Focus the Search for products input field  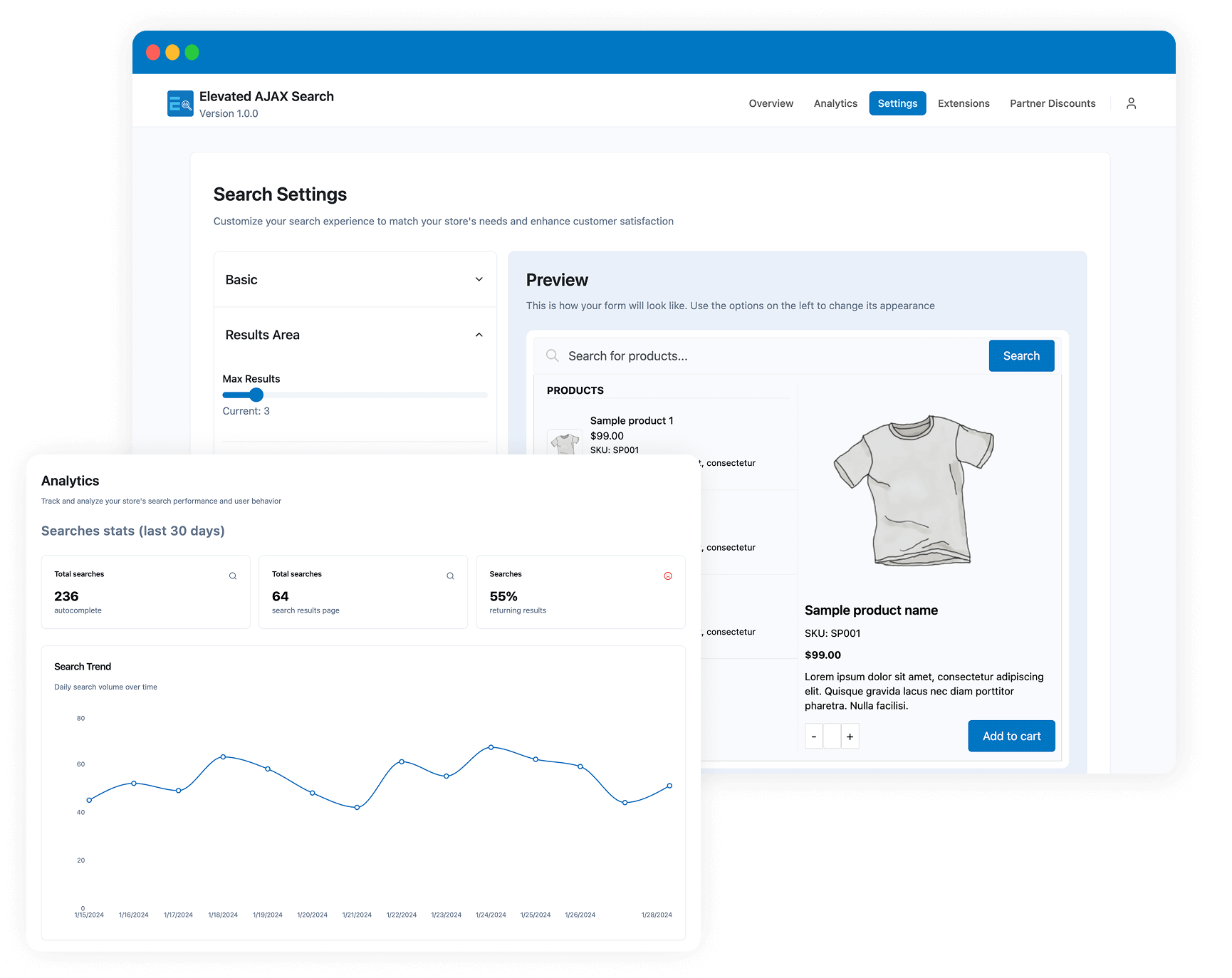click(769, 355)
